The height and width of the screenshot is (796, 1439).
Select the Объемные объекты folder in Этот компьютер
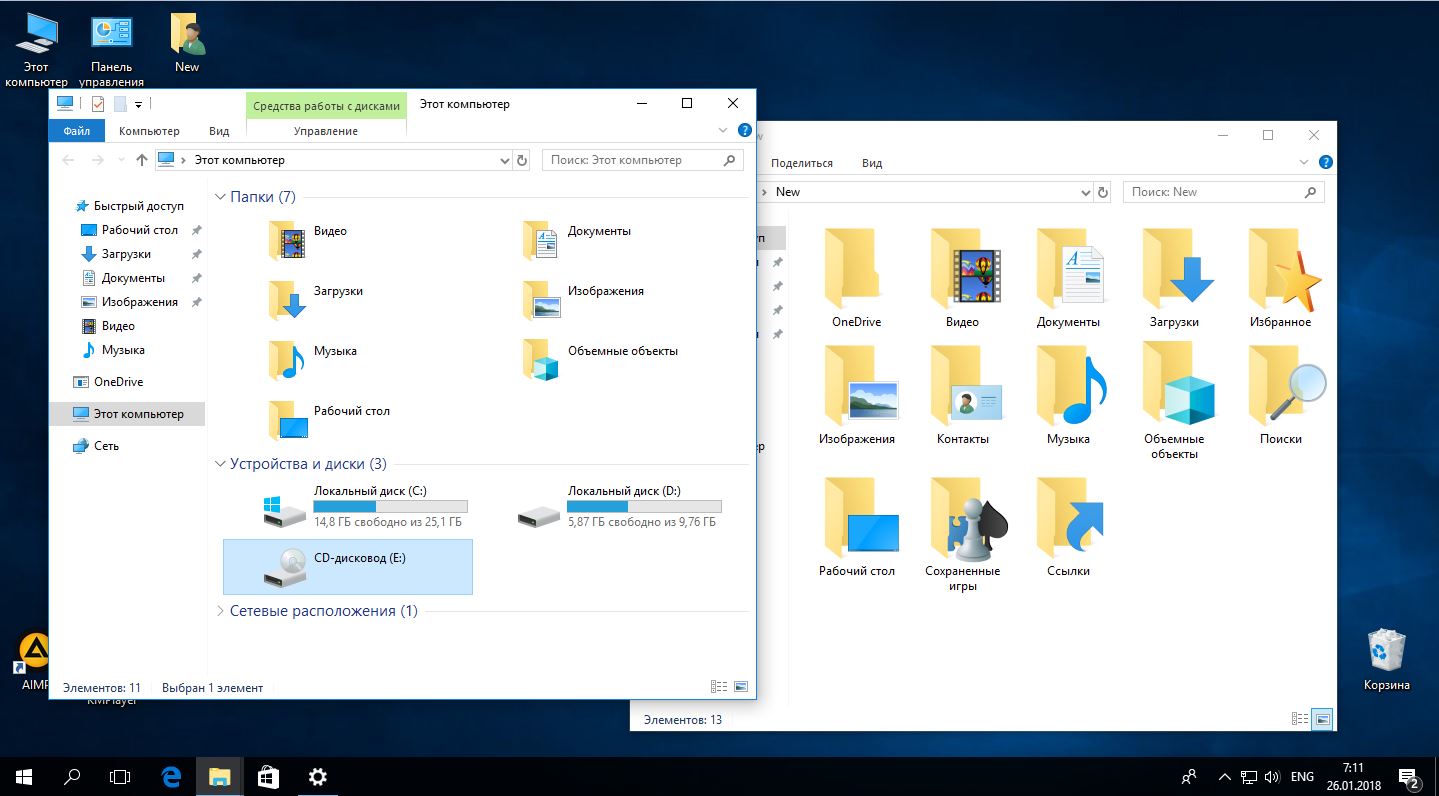point(600,361)
